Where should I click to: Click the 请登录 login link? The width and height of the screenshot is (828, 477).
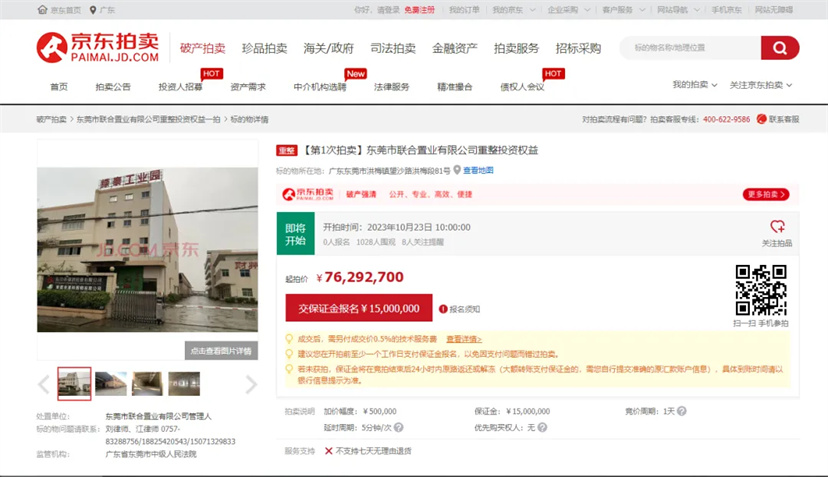click(x=388, y=10)
